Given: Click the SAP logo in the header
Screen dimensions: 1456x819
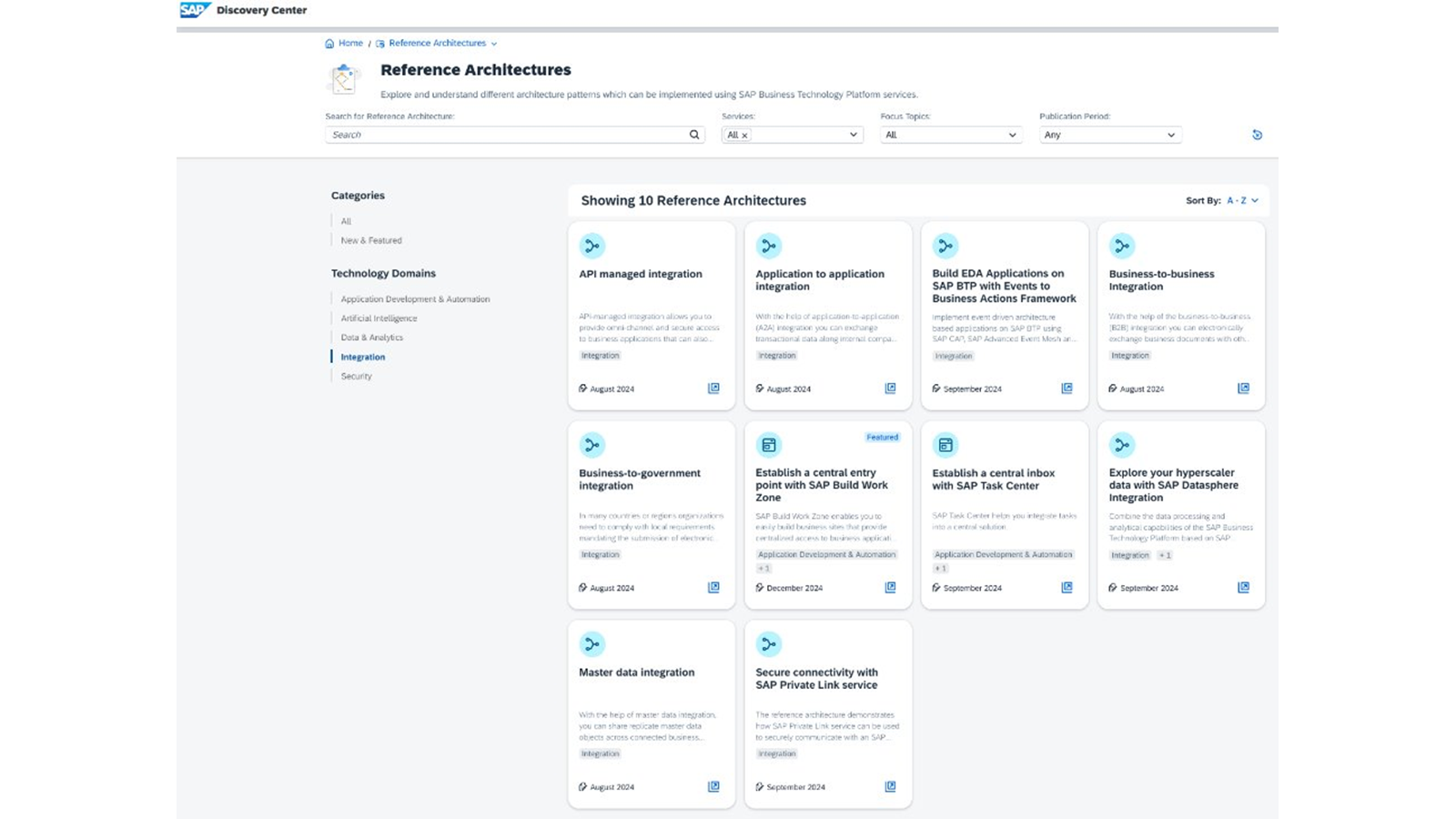Looking at the screenshot, I should (x=195, y=10).
